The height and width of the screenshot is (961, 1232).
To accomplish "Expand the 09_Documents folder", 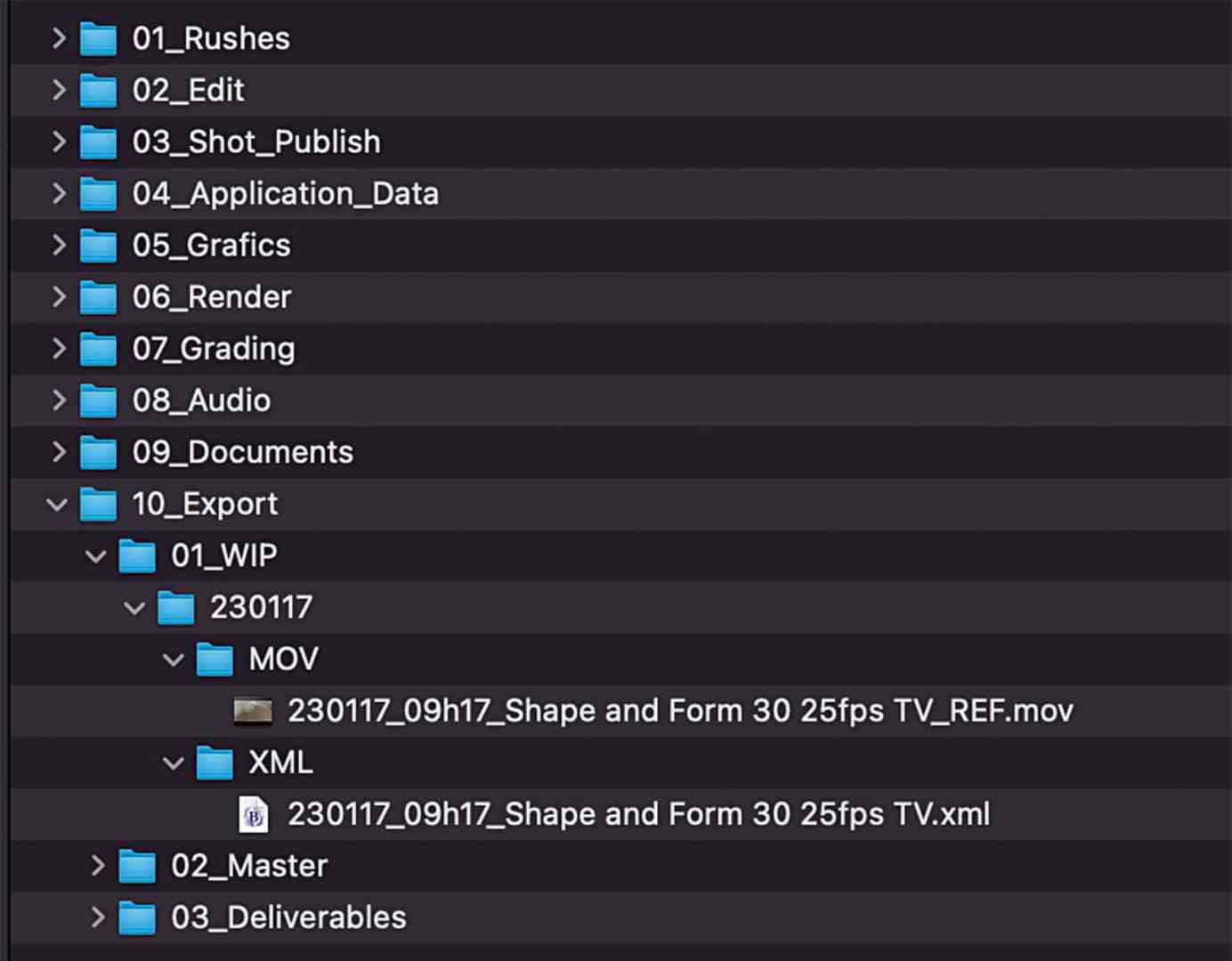I will tap(58, 452).
